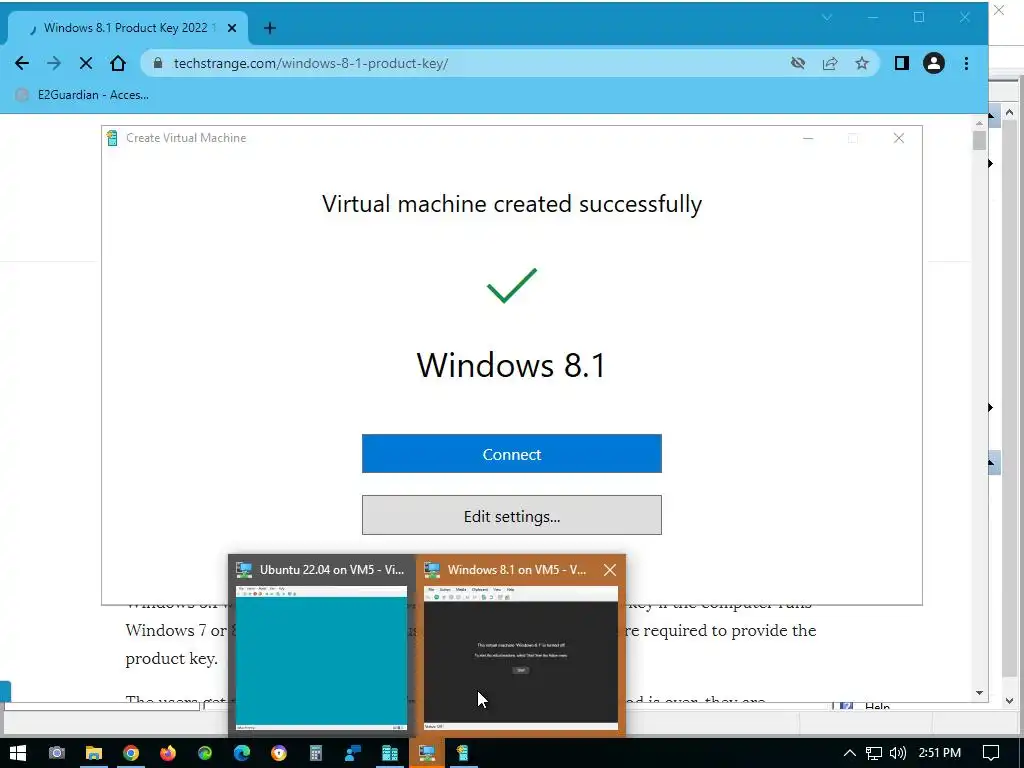The width and height of the screenshot is (1024, 768).
Task: Open a new Chrome tab
Action: click(x=270, y=28)
